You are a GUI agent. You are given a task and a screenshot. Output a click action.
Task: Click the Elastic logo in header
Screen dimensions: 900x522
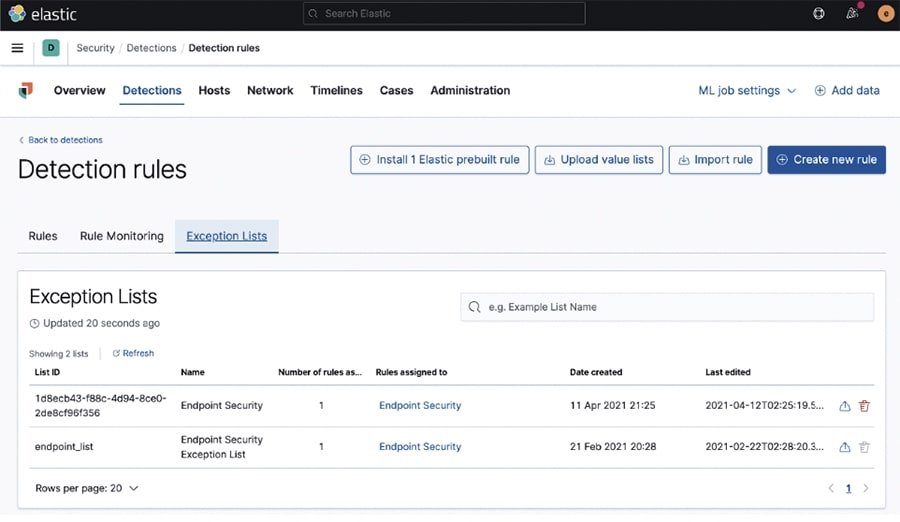click(42, 14)
